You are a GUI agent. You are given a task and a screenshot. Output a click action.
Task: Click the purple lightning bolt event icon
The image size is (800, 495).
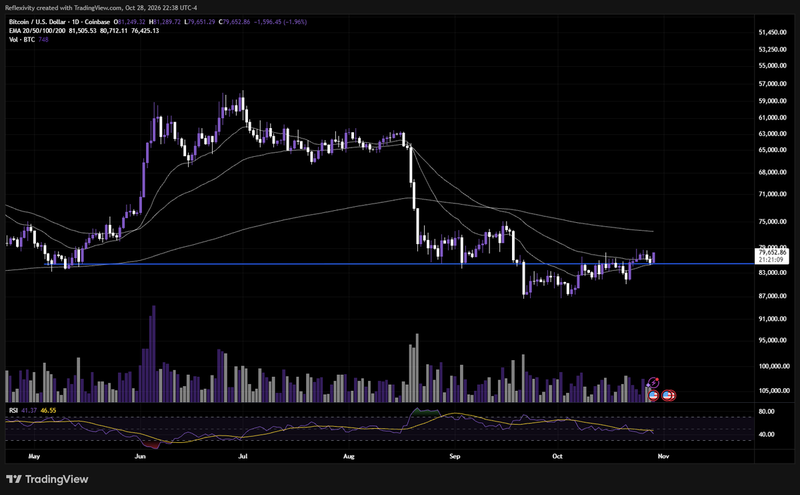pyautogui.click(x=654, y=382)
